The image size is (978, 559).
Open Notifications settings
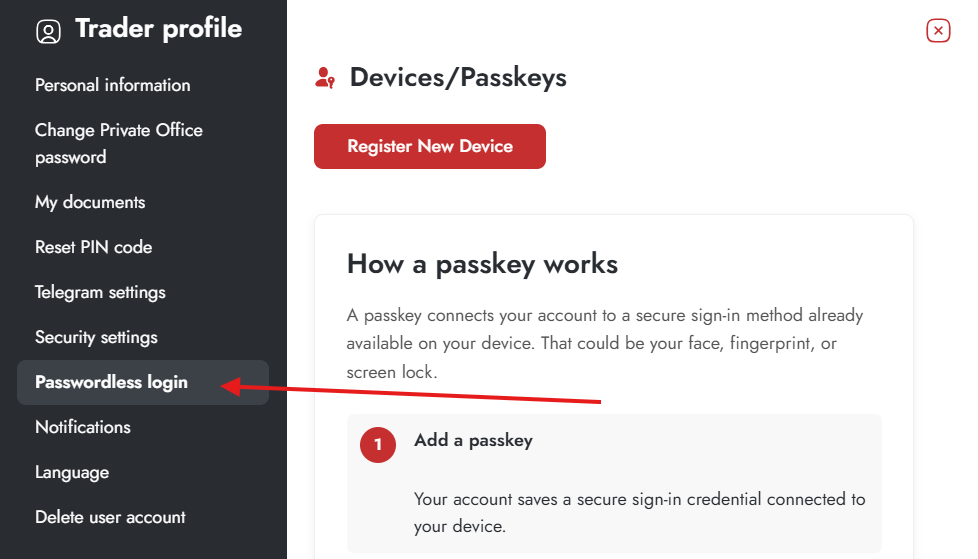[83, 427]
